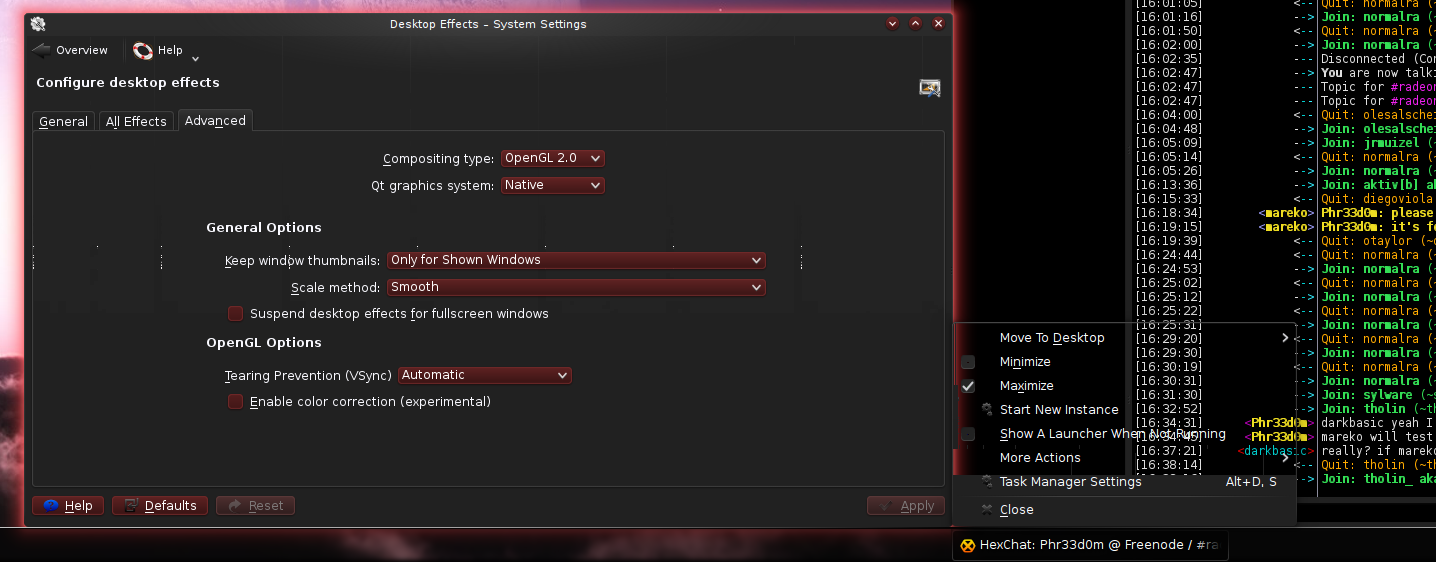Click the Help button at bottom left

click(x=68, y=506)
